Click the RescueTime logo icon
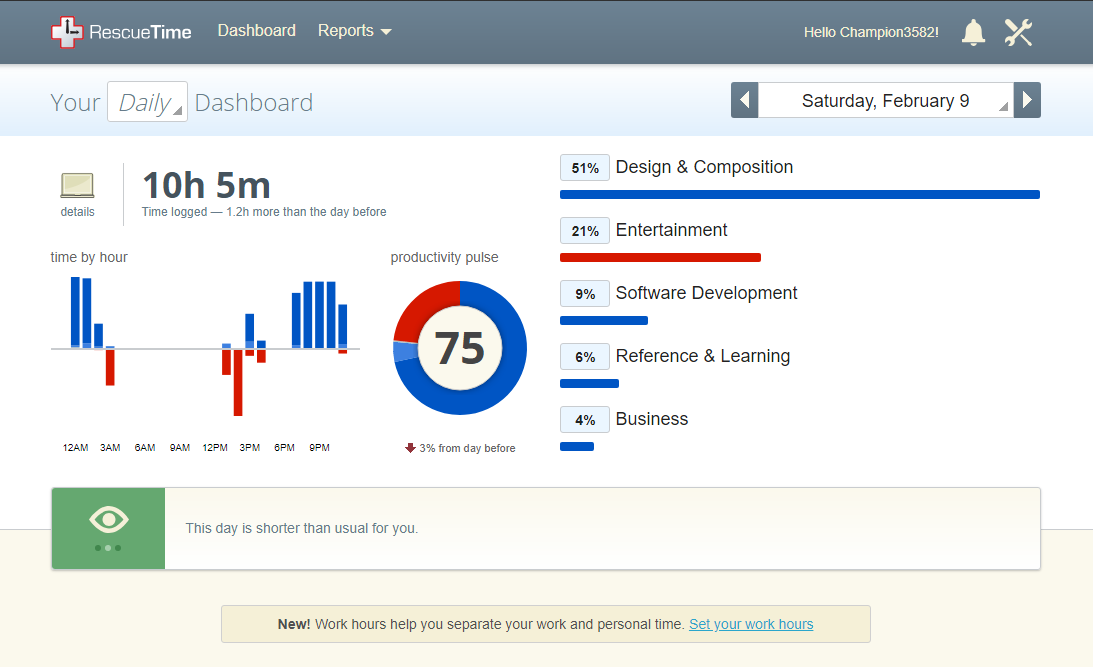 point(69,30)
